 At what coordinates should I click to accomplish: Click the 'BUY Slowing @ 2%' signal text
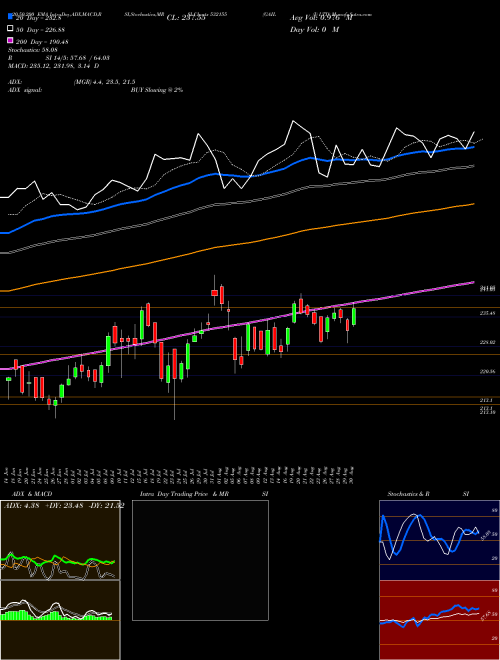pos(157,90)
